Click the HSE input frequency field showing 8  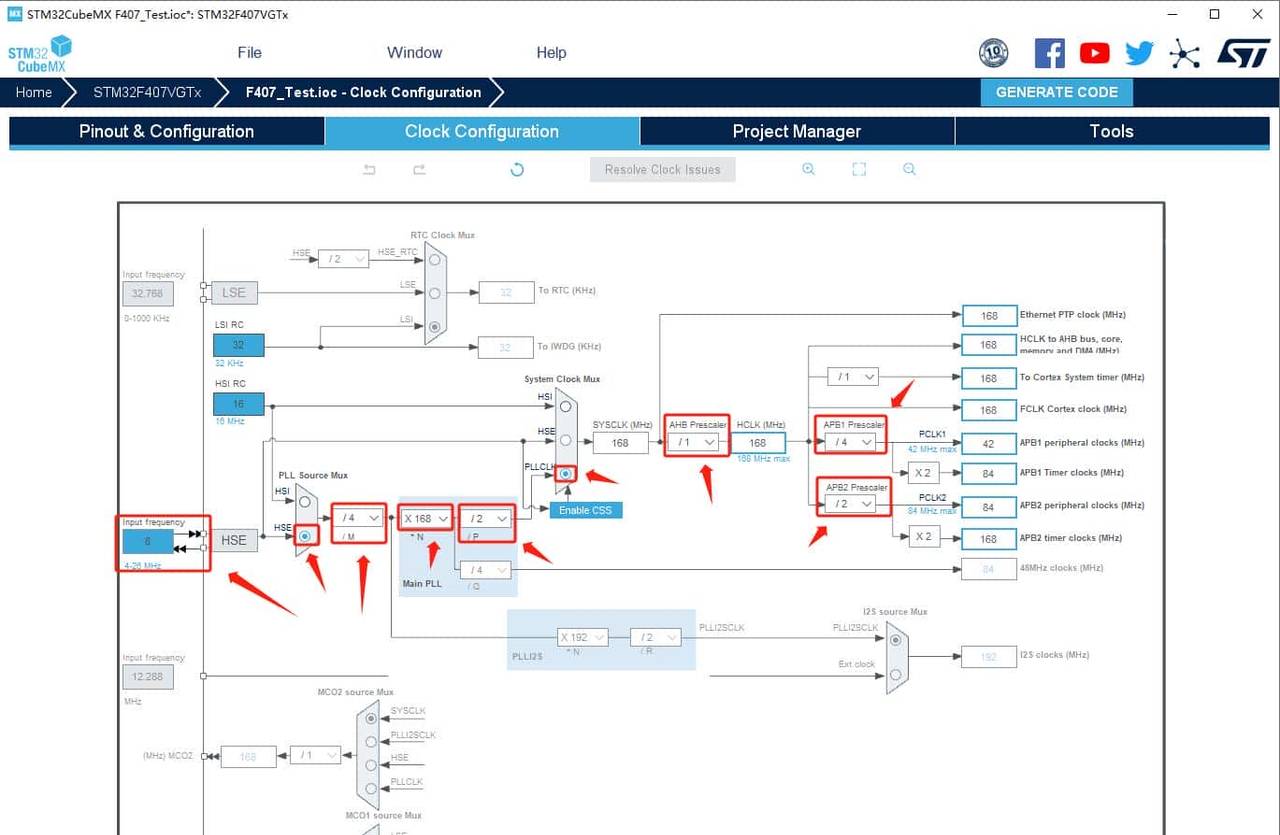point(147,540)
